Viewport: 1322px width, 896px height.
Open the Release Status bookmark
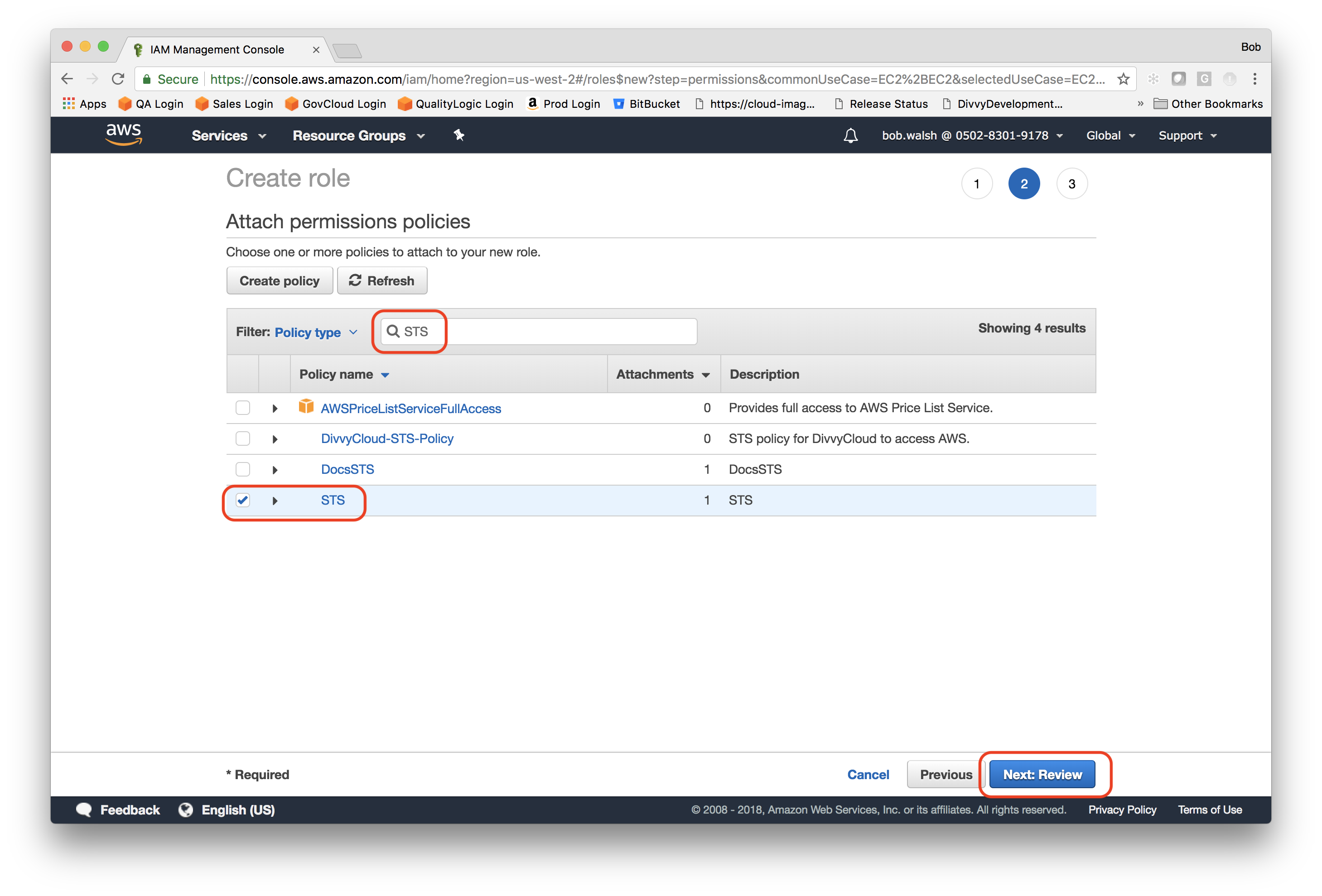pos(881,104)
